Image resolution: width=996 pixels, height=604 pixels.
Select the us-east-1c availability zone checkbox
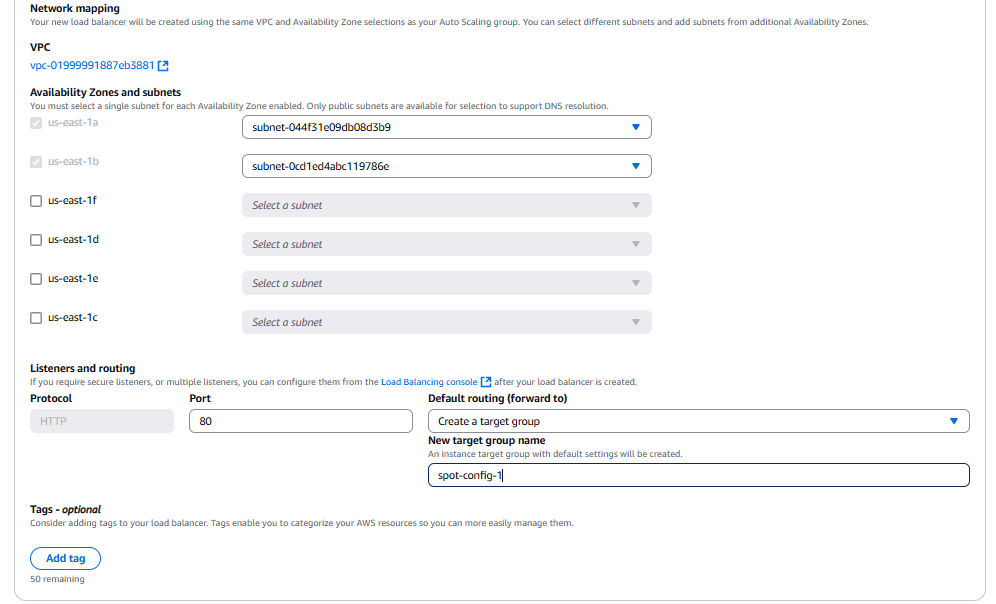(37, 318)
